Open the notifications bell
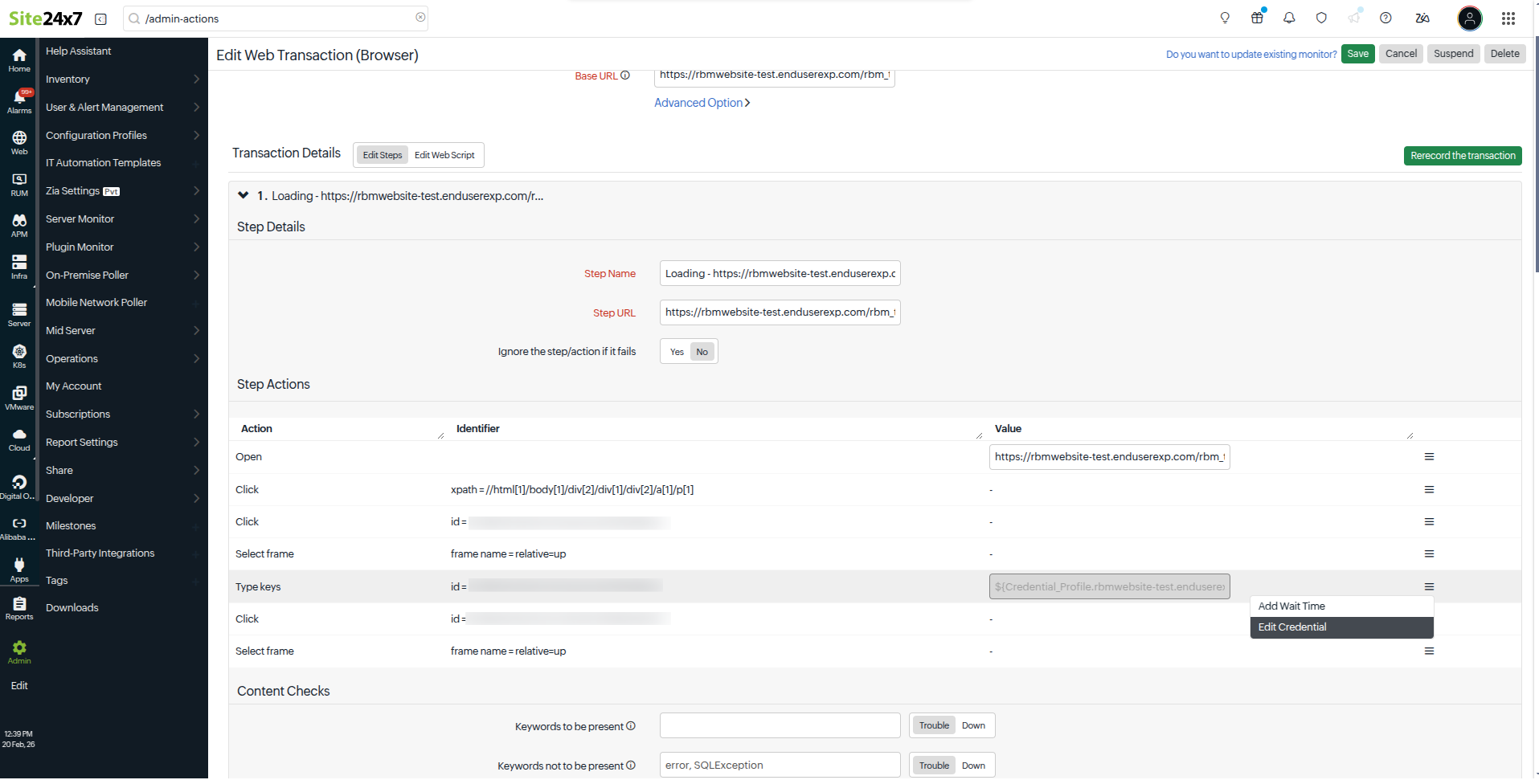Screen dimensions: 1539x784 pos(1289,18)
